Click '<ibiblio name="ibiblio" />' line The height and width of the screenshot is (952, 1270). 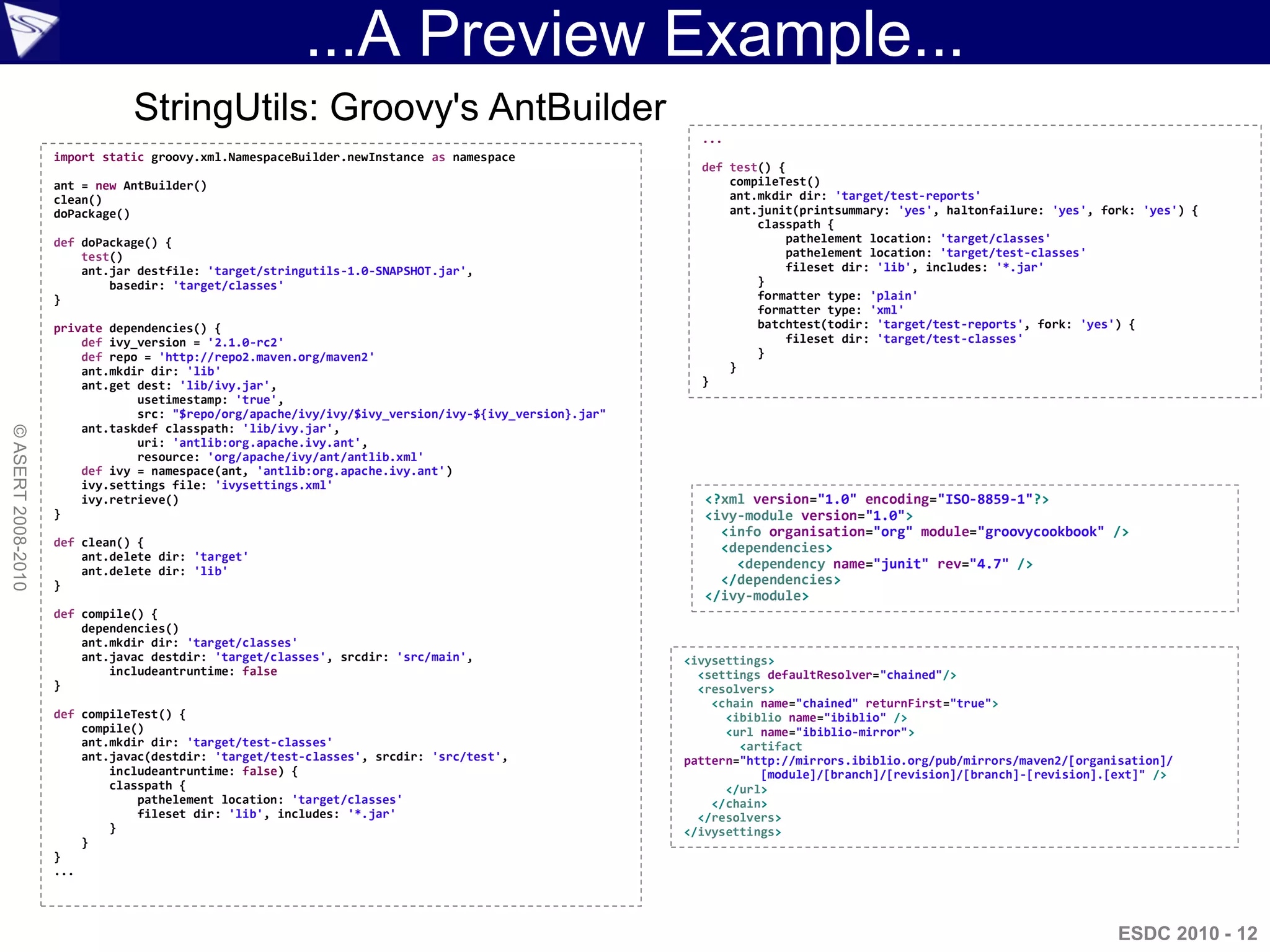pyautogui.click(x=817, y=718)
